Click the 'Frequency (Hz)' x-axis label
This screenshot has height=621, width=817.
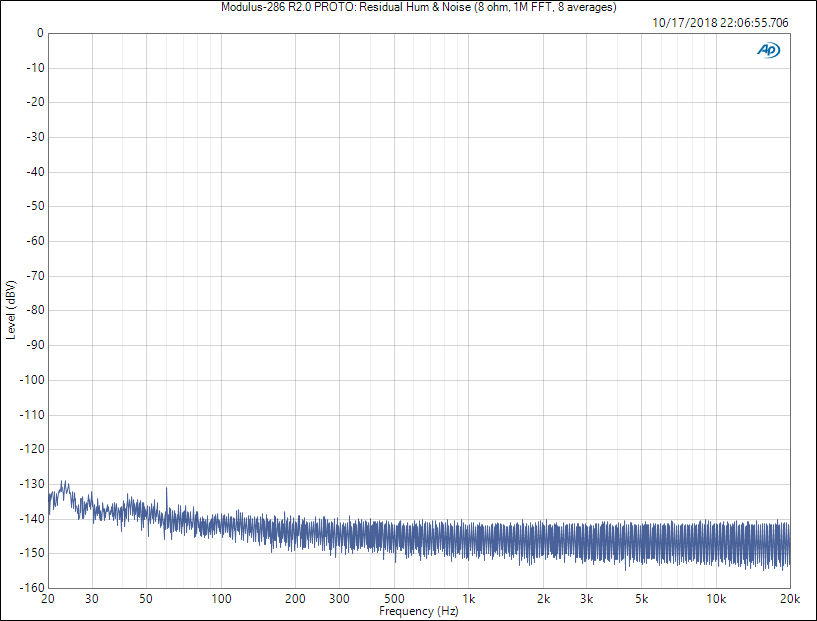(418, 611)
